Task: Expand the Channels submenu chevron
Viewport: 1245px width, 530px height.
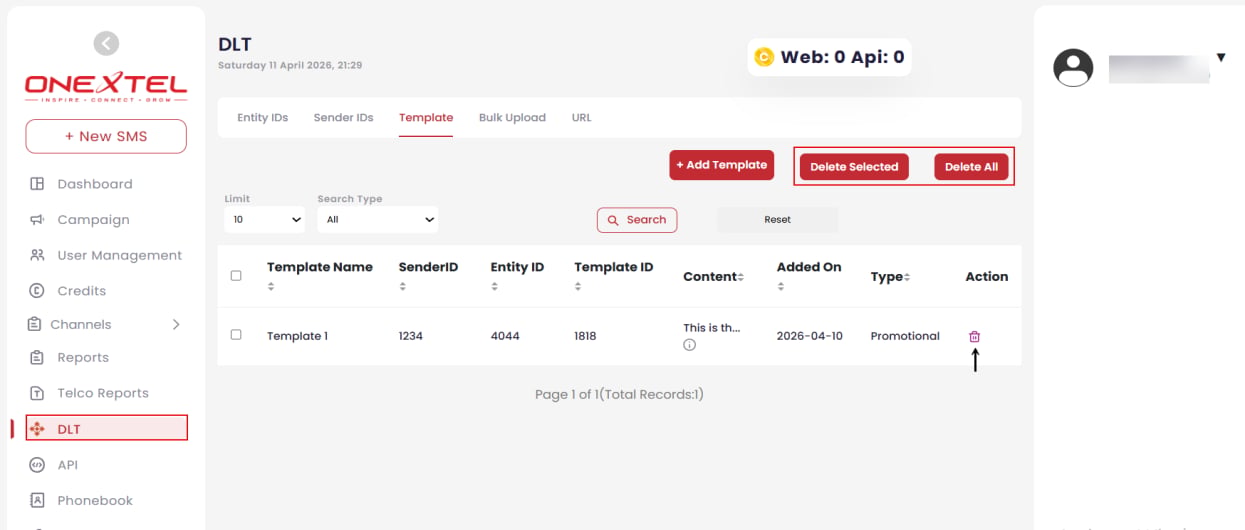Action: click(176, 324)
